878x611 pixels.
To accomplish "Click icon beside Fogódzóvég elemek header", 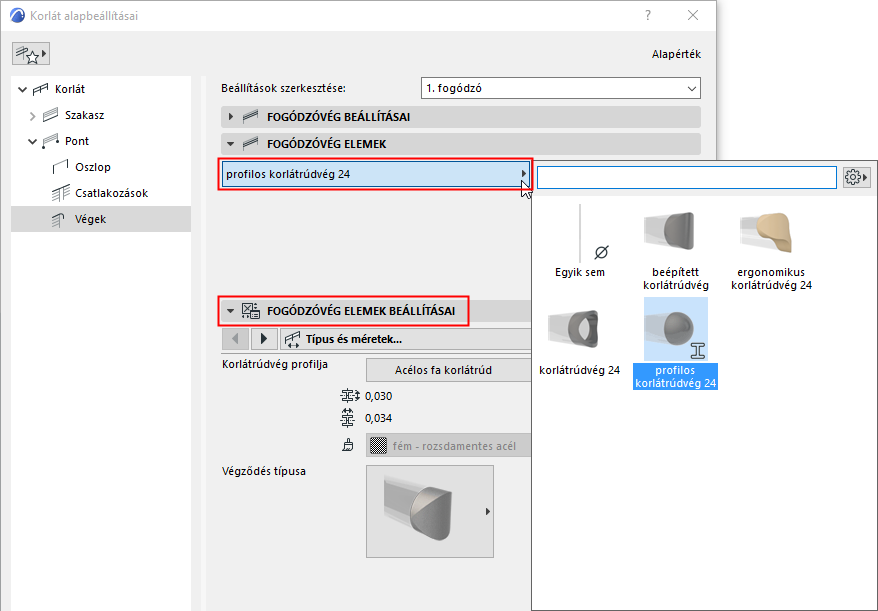I will click(250, 144).
